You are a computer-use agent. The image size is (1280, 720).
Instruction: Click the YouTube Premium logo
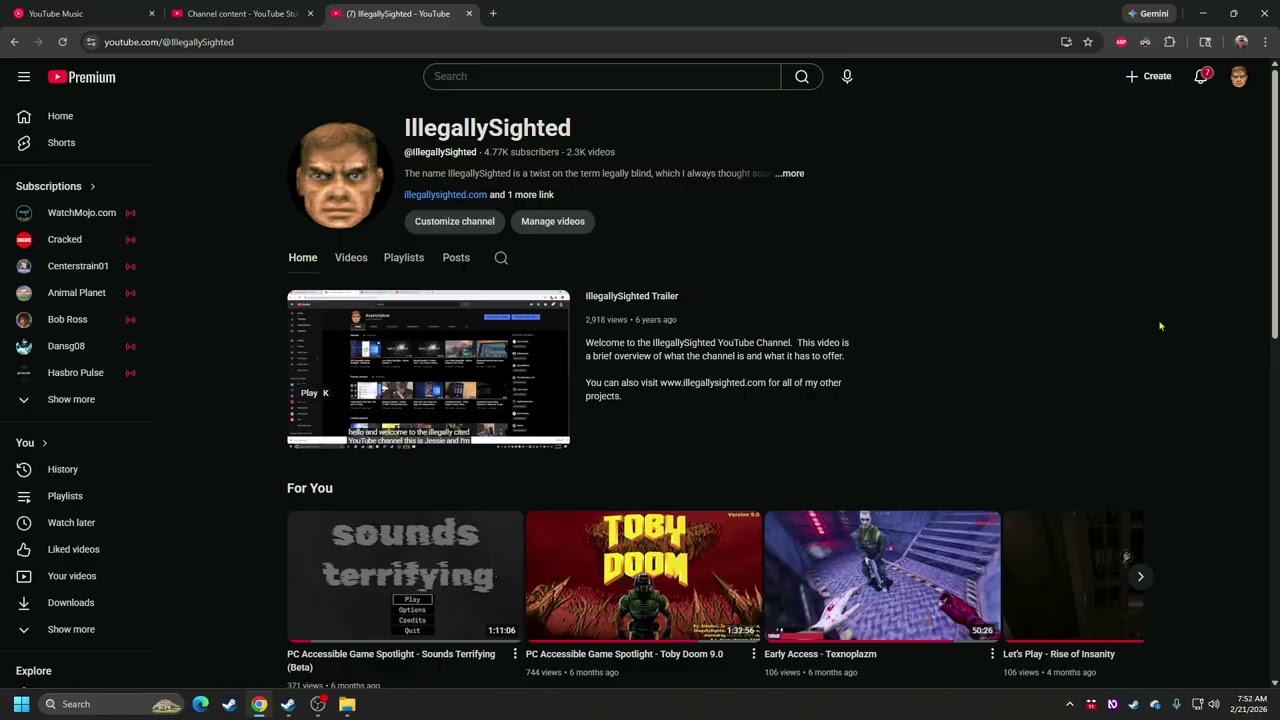pyautogui.click(x=82, y=77)
